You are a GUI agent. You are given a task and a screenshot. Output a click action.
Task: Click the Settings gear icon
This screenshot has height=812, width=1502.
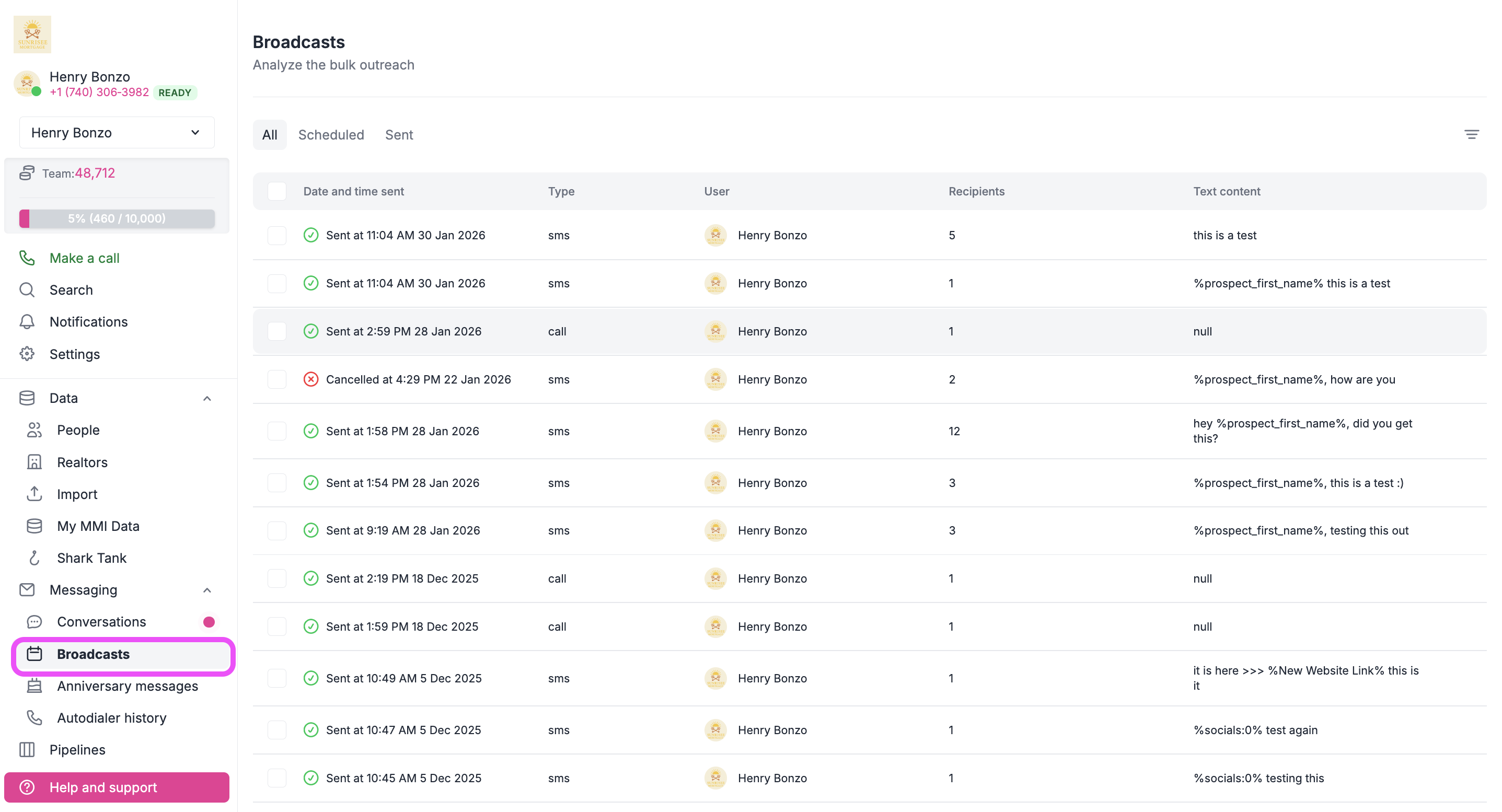[27, 354]
